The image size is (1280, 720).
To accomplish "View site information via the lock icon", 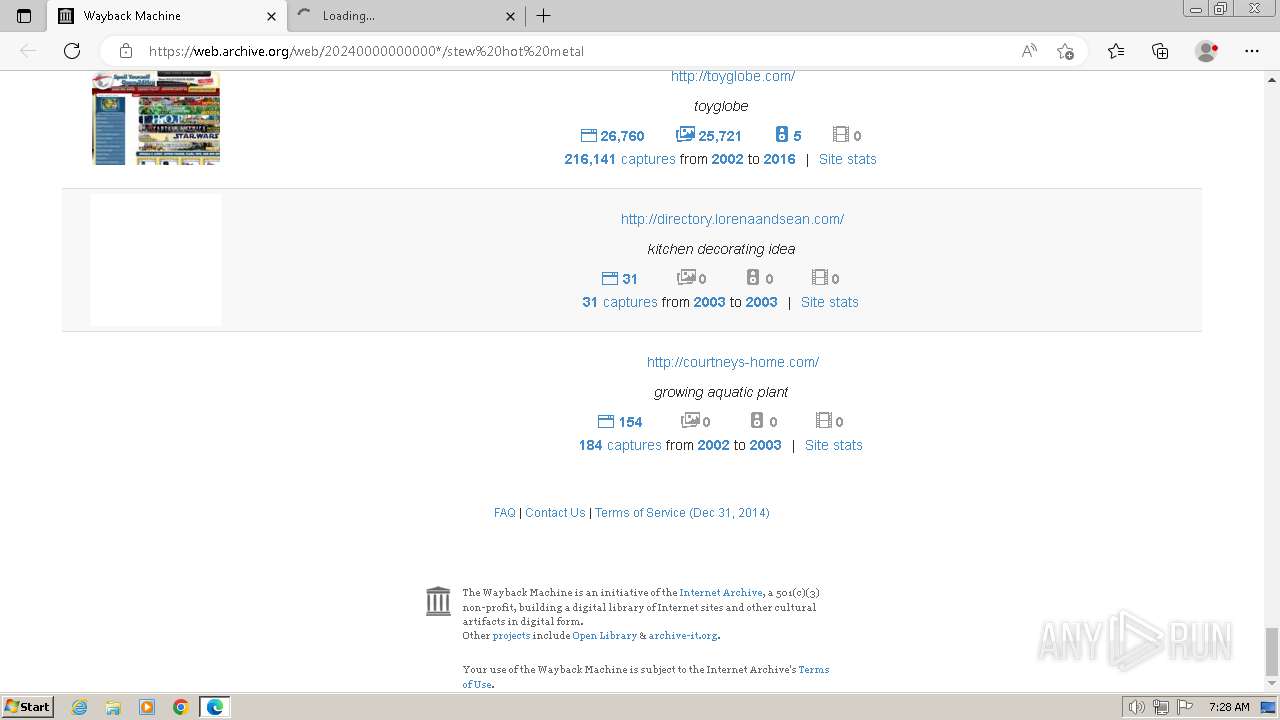I will tap(126, 51).
